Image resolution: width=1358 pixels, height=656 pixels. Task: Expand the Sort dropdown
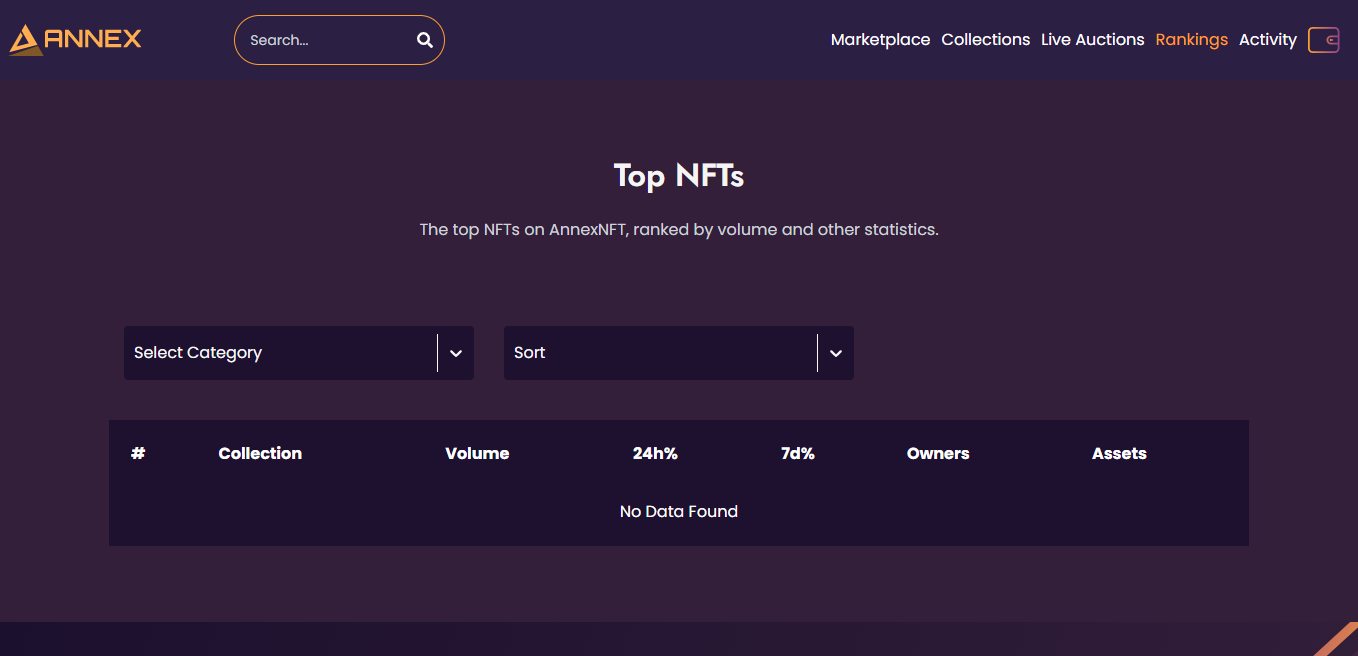pyautogui.click(x=660, y=353)
